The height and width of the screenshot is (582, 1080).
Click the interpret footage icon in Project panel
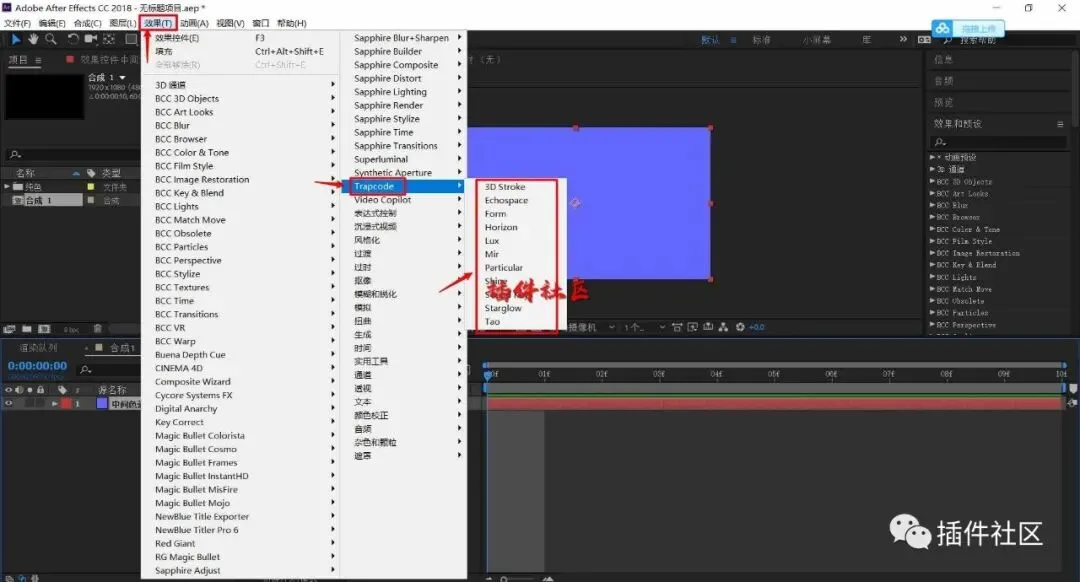10,329
